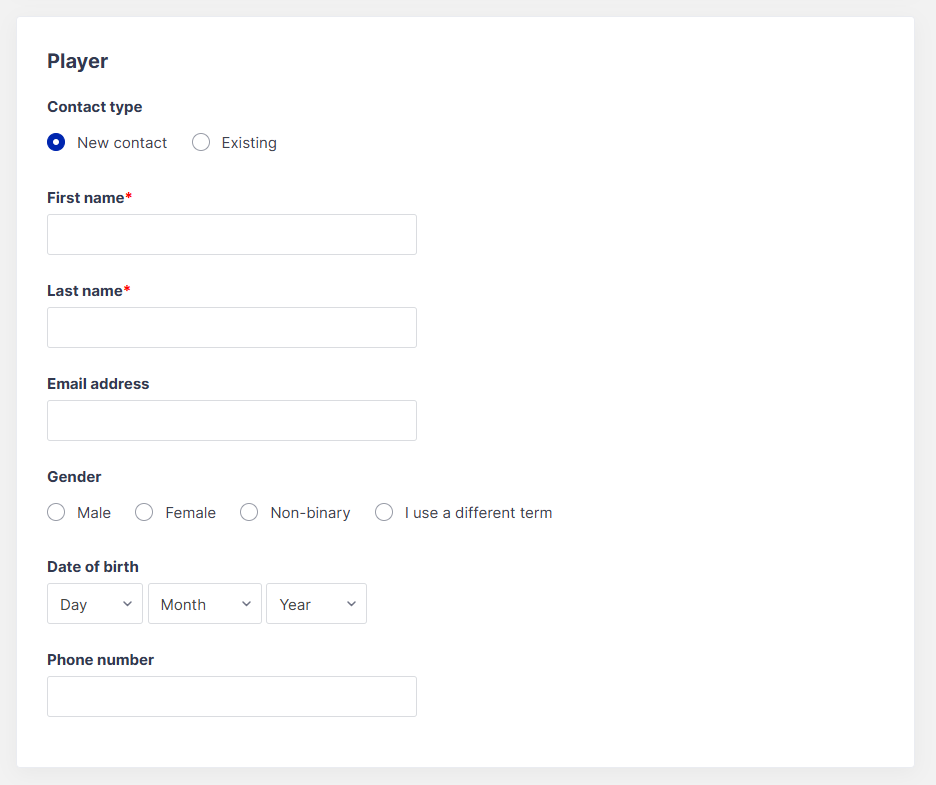Focus the Last name text box
Image resolution: width=936 pixels, height=785 pixels.
click(x=231, y=327)
